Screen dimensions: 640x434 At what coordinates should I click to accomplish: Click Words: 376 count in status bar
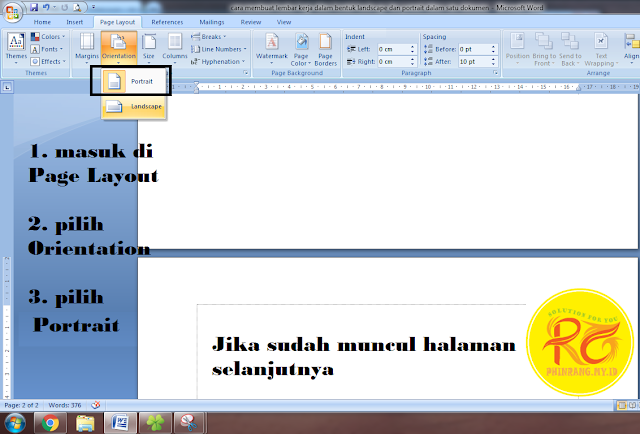point(64,405)
